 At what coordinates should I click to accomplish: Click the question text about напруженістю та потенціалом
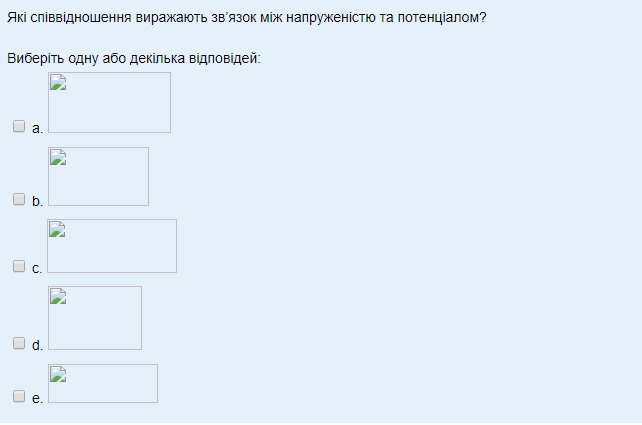click(x=247, y=17)
